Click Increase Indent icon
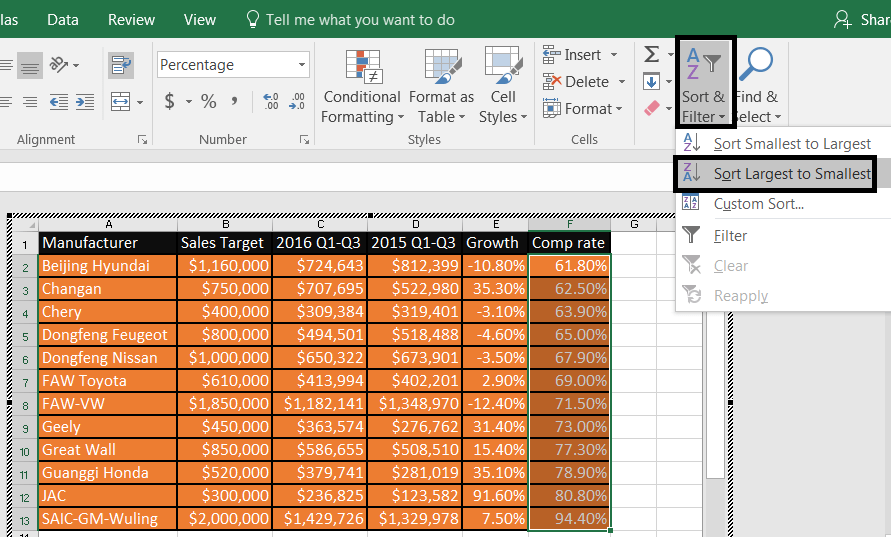 (85, 102)
